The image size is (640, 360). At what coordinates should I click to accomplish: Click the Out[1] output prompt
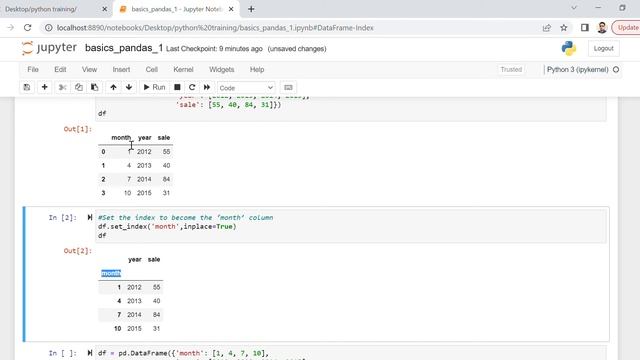(78, 129)
